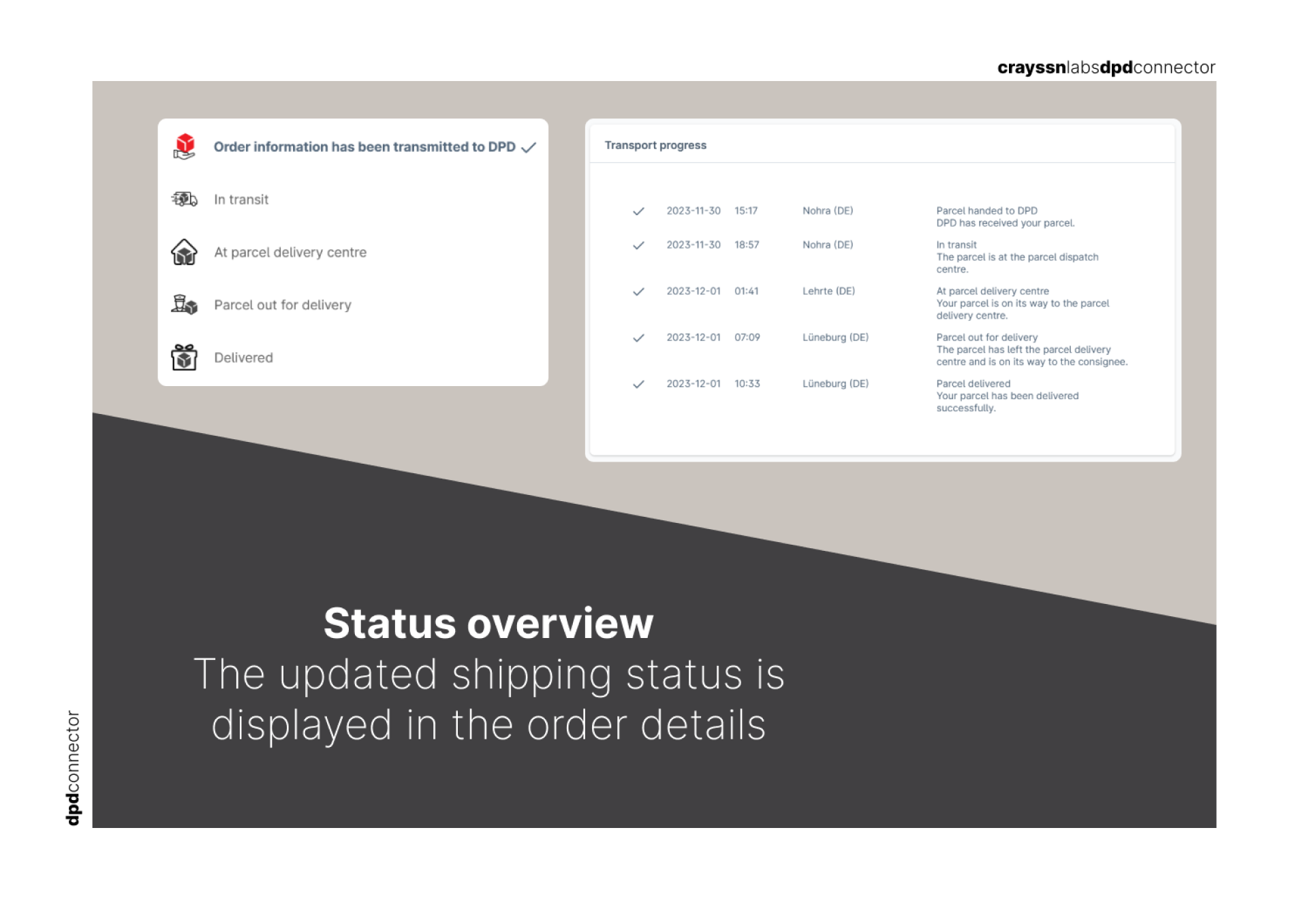Click the time 01:41
The width and height of the screenshot is (1308, 924).
point(747,291)
